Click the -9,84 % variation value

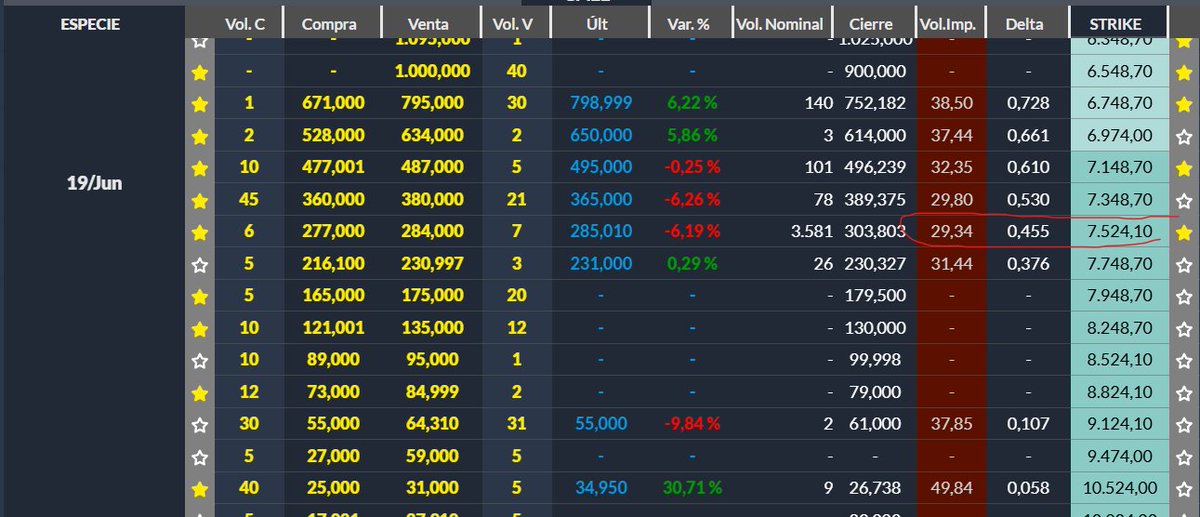(x=690, y=424)
